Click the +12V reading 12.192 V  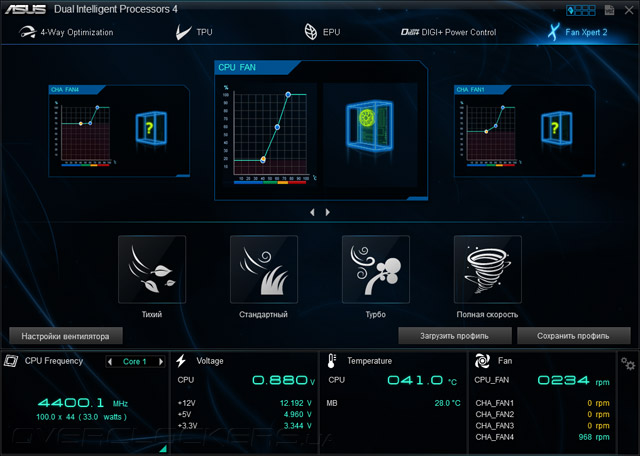click(x=296, y=403)
